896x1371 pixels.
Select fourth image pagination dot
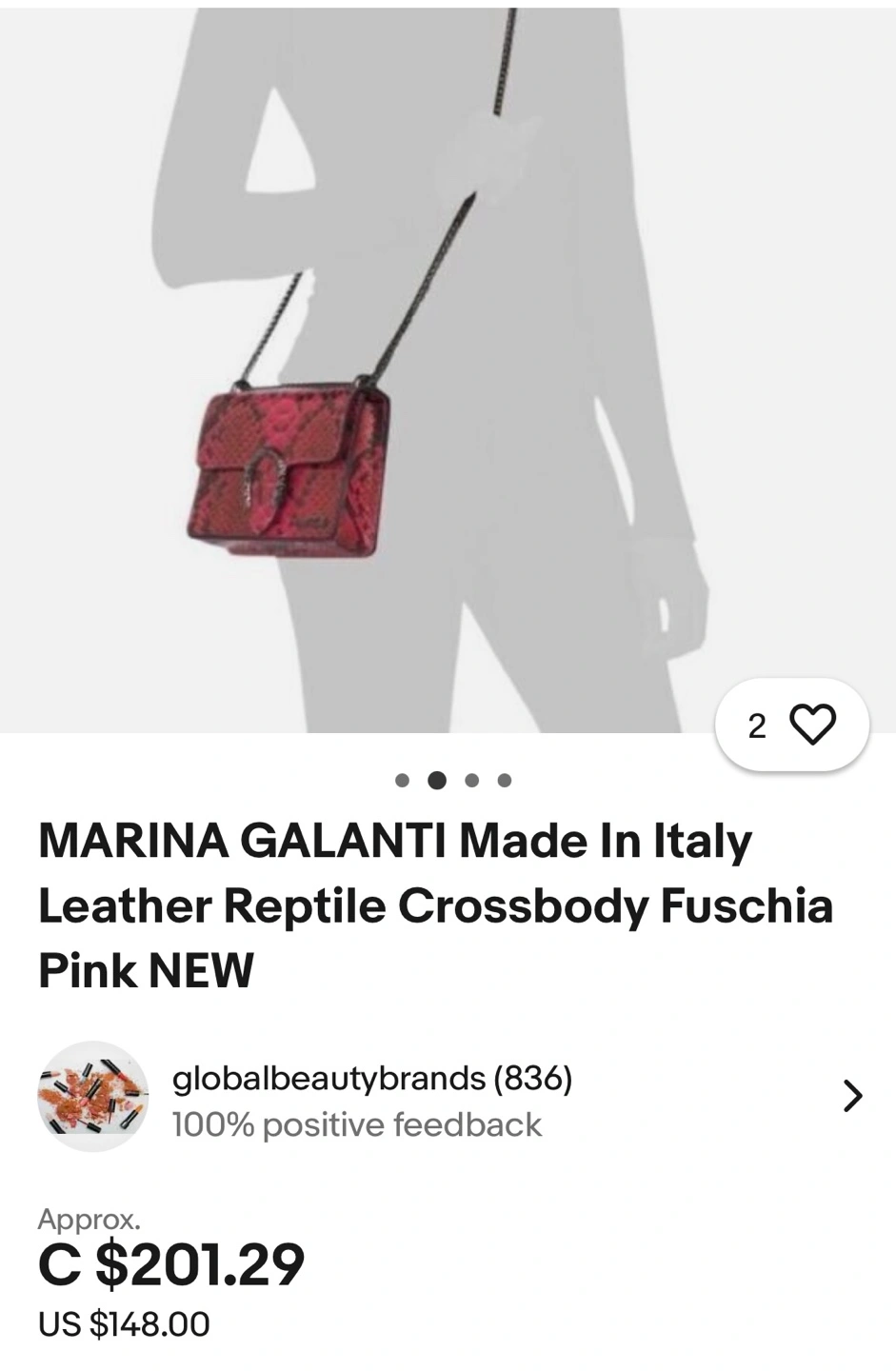click(505, 781)
